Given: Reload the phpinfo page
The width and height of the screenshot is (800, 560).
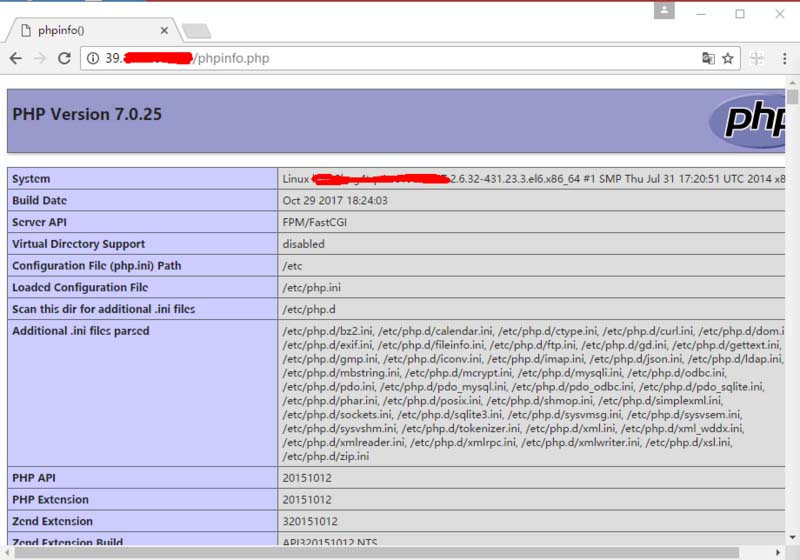Looking at the screenshot, I should pos(64,58).
